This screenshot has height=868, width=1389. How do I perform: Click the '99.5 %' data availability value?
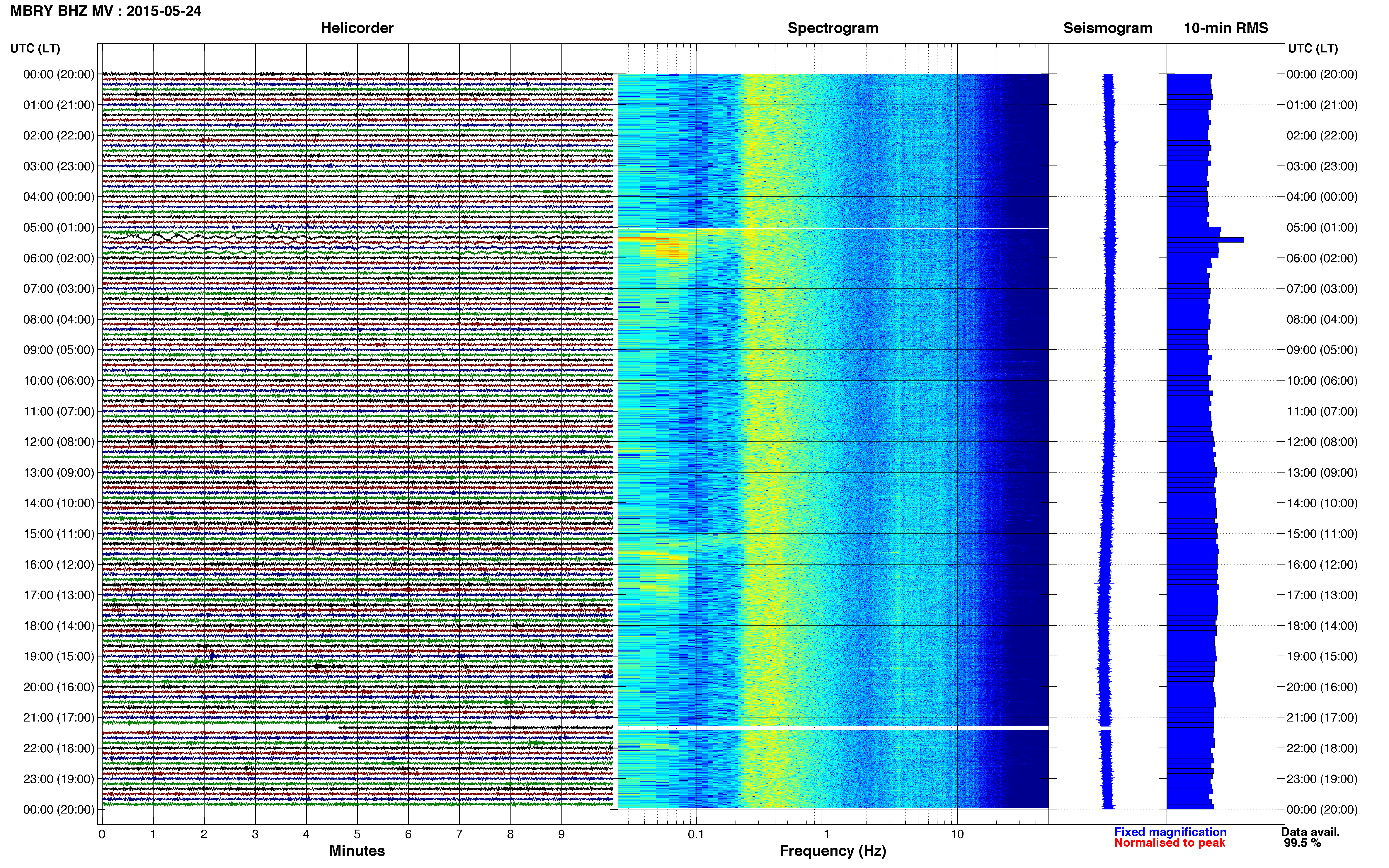coord(1302,843)
